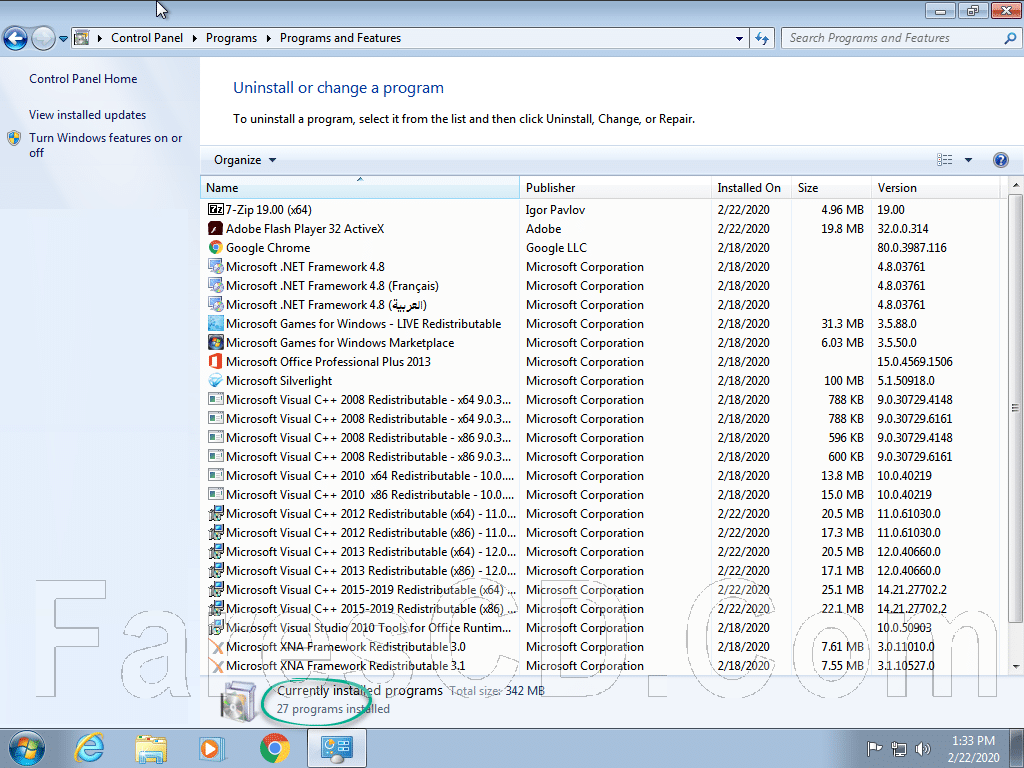Click the Control Panel taskbar button

click(337, 748)
